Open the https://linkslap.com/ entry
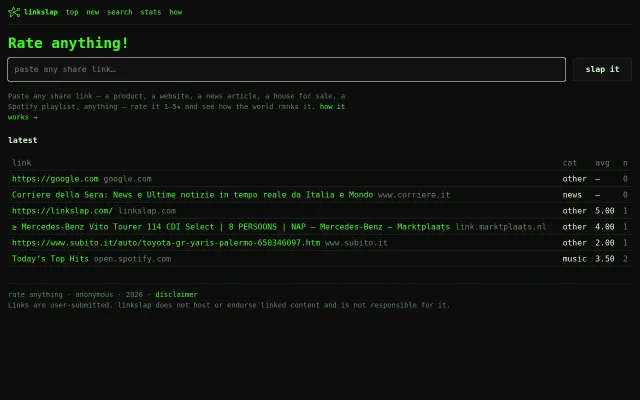The height and width of the screenshot is (400, 640). click(x=62, y=211)
